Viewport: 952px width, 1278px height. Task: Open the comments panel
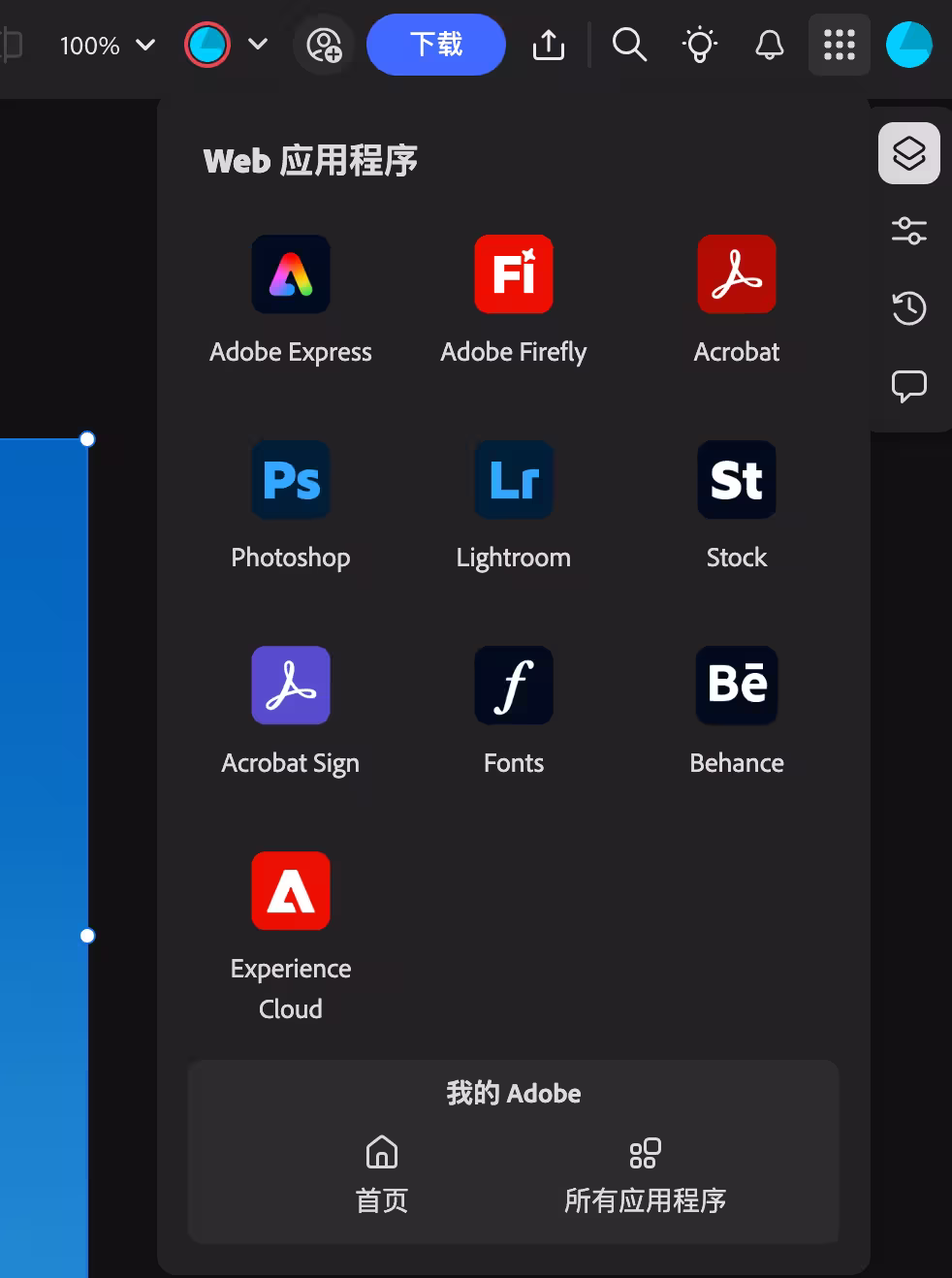[x=908, y=386]
